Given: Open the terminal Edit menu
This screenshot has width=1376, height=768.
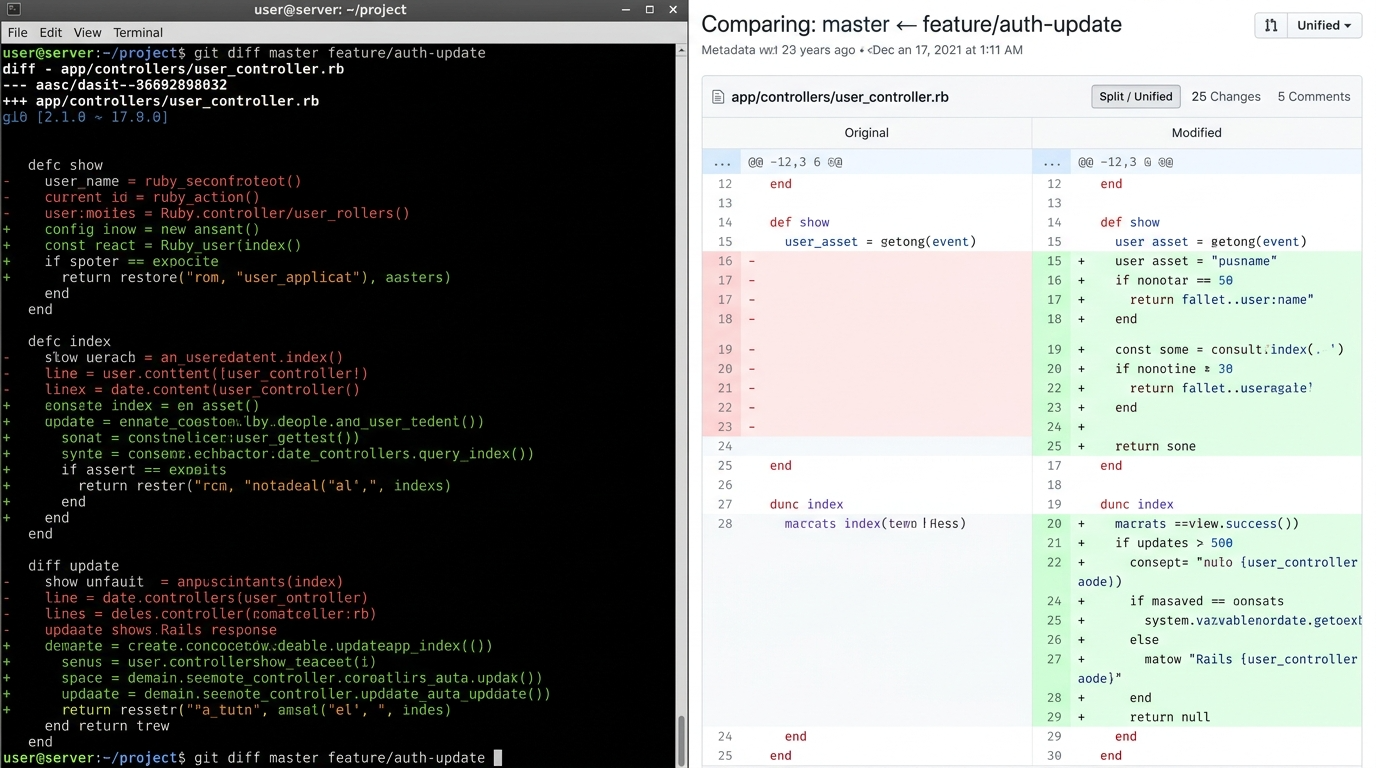Looking at the screenshot, I should point(50,32).
